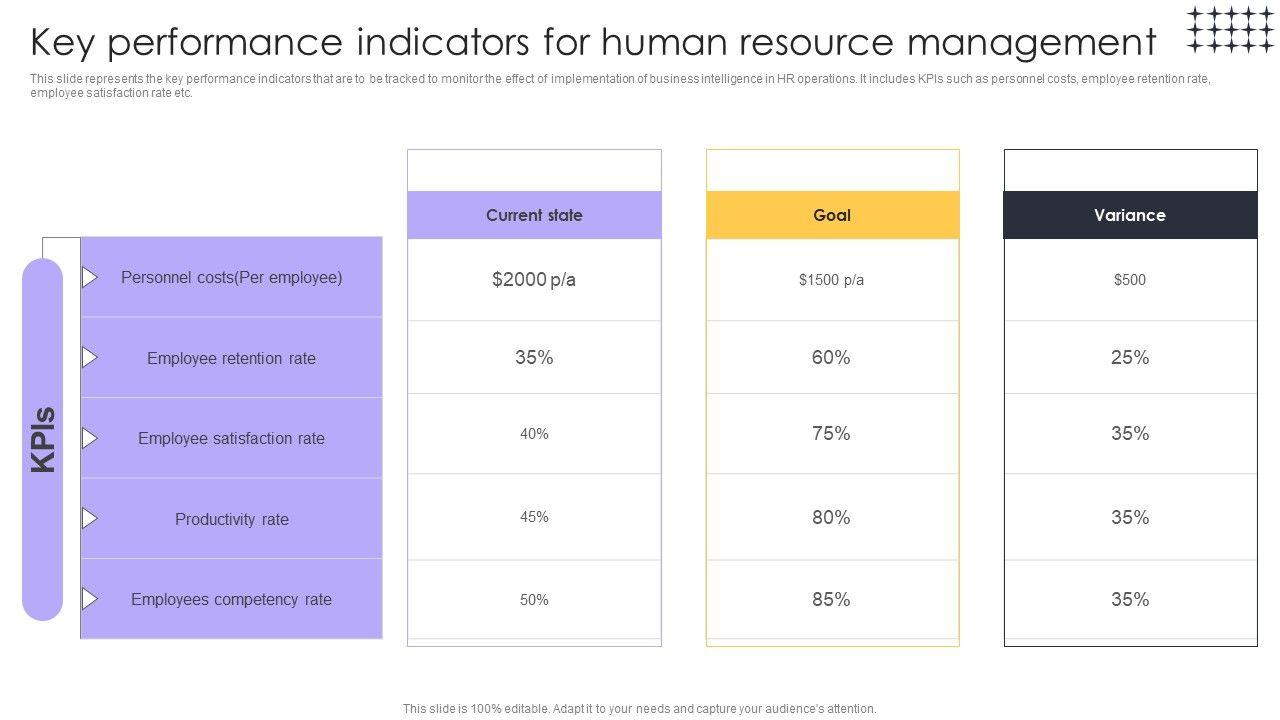
Task: Click the arrow beside Employee retention rate
Action: 89,357
